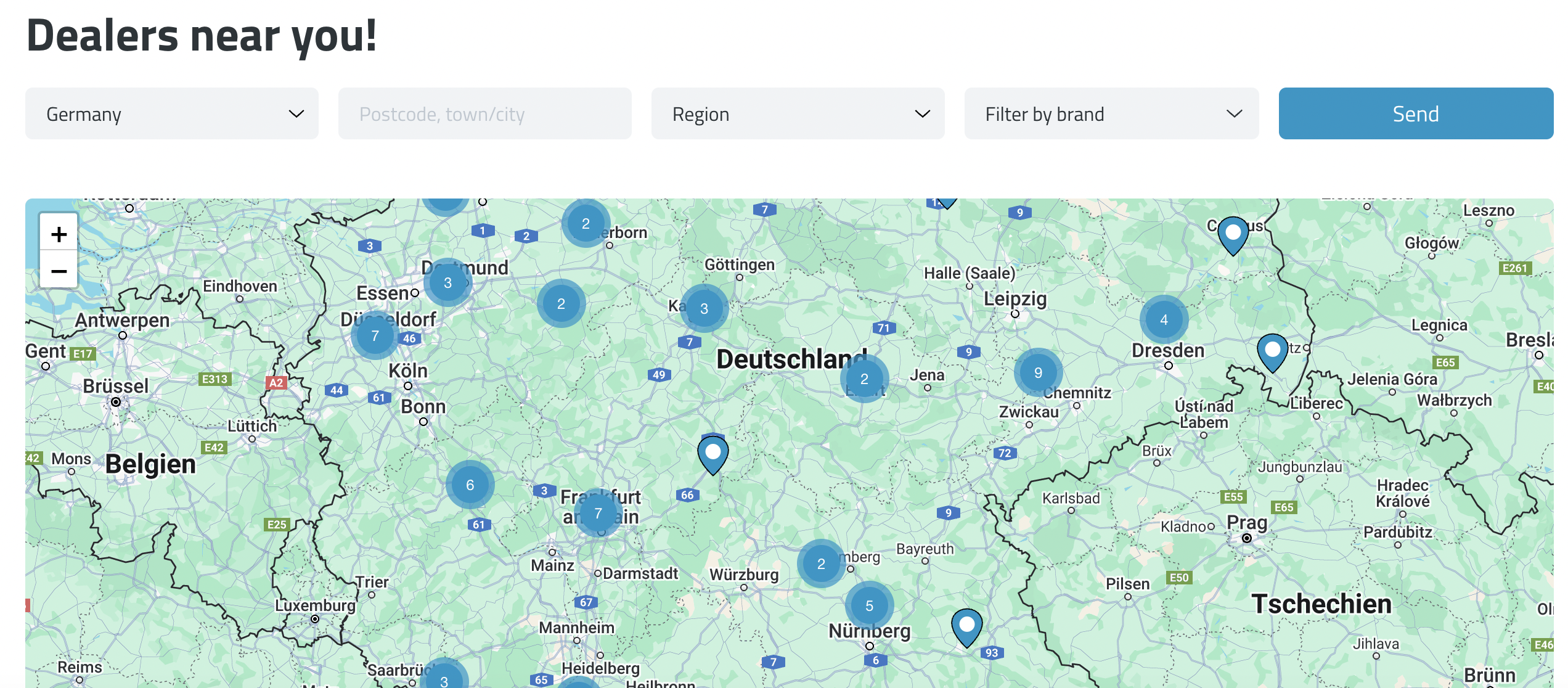Zoom out the map with minus button
Viewport: 1568px width, 688px height.
pos(59,271)
